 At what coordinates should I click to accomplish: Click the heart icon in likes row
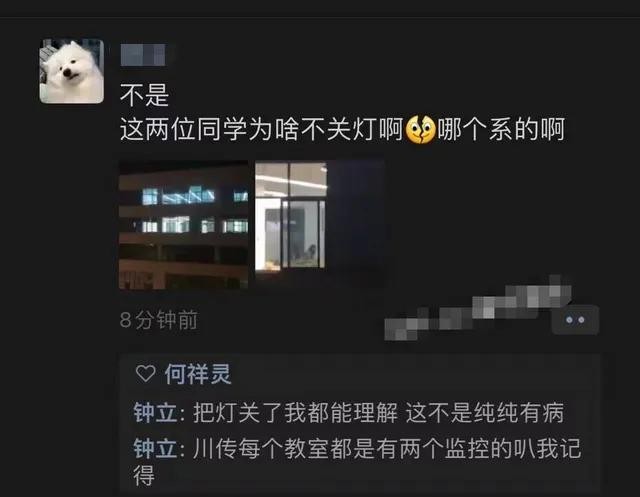pos(145,374)
